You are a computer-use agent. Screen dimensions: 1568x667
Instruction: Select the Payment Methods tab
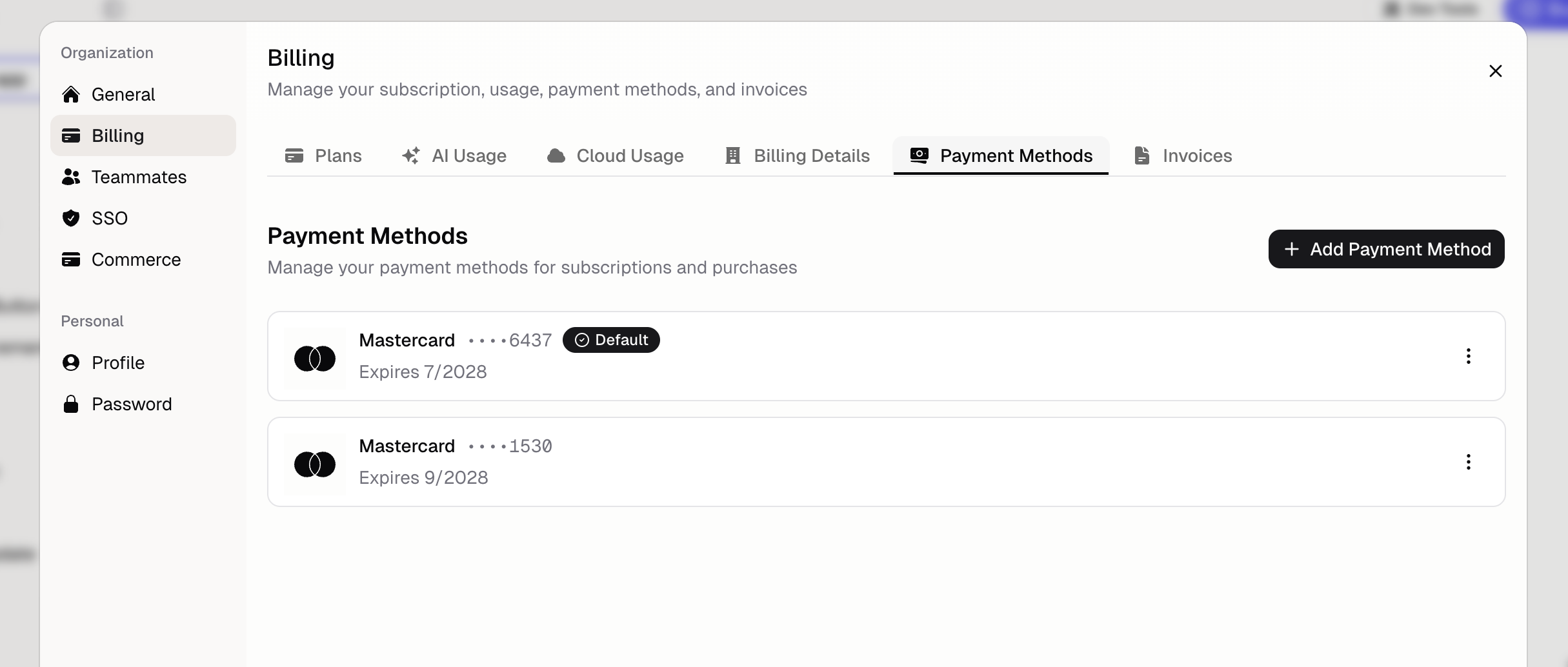(1001, 155)
